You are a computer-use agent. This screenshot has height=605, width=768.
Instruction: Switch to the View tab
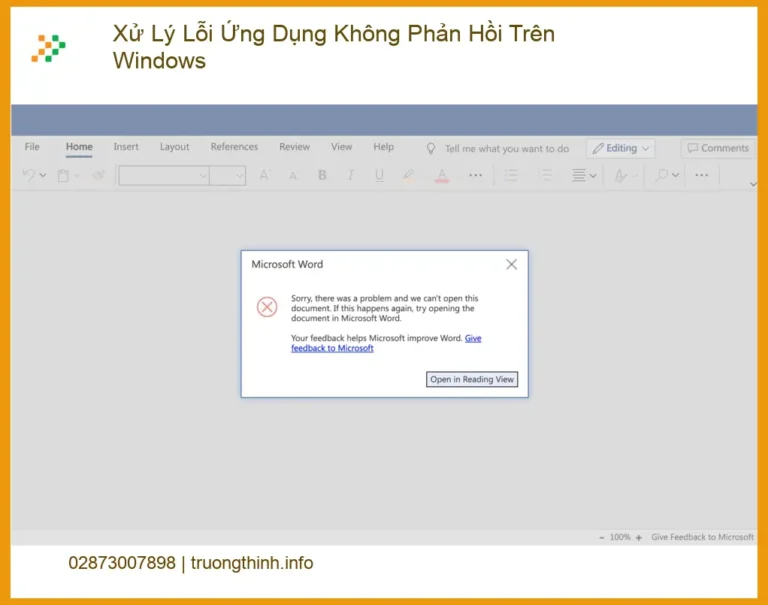pos(341,146)
